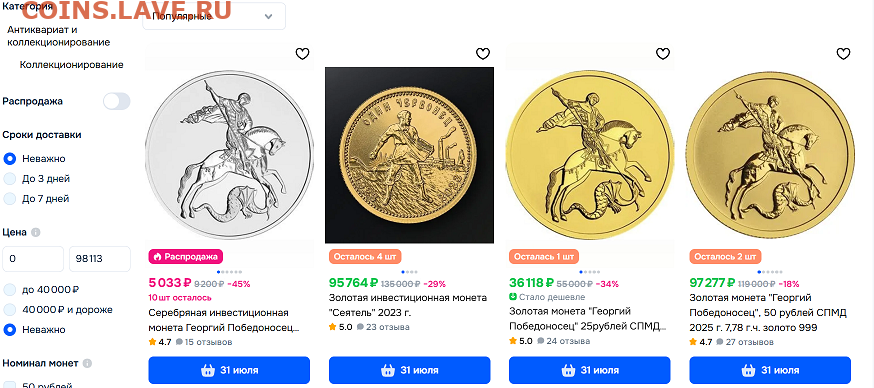This screenshot has height=388, width=874.
Task: Click the Сеятель gold coin image
Action: click(410, 155)
